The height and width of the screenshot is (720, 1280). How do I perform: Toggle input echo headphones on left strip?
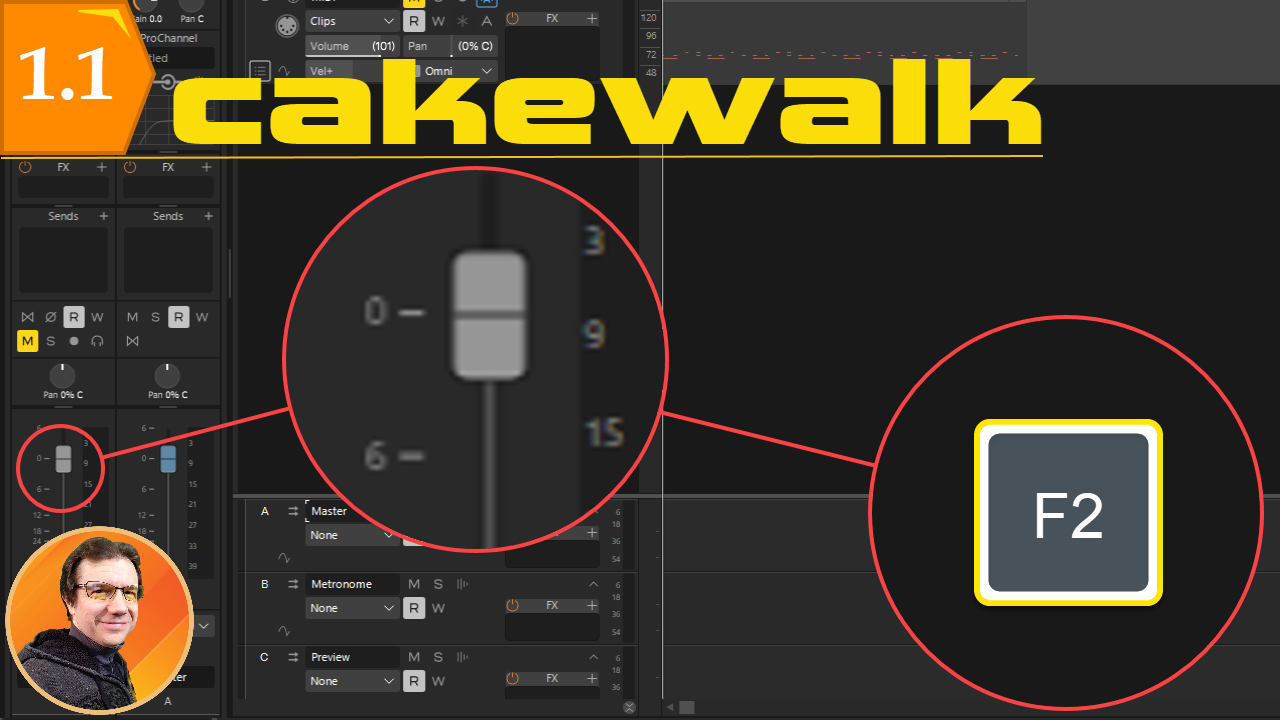pyautogui.click(x=97, y=341)
